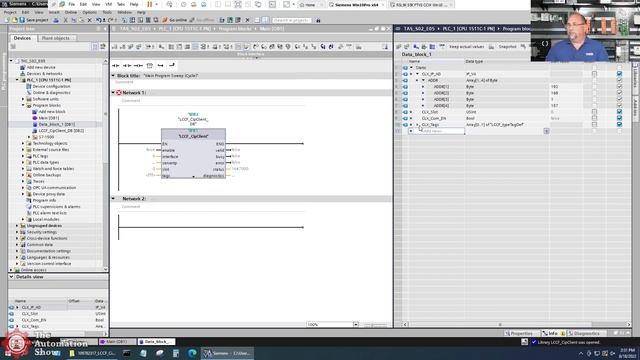Viewport: 640px width, 360px height.
Task: Toggle right checkbox on CLX_Slot row
Action: (619, 112)
